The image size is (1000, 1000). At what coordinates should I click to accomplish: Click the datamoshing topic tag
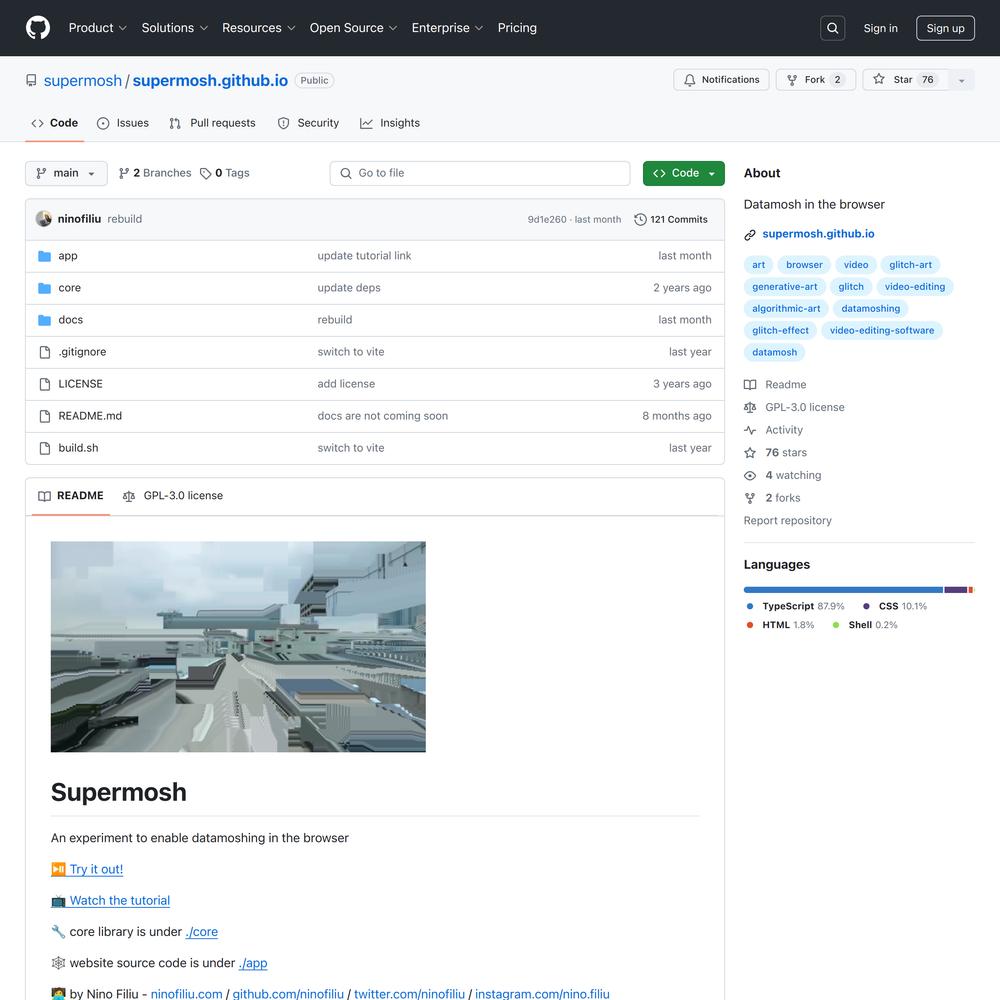(871, 309)
